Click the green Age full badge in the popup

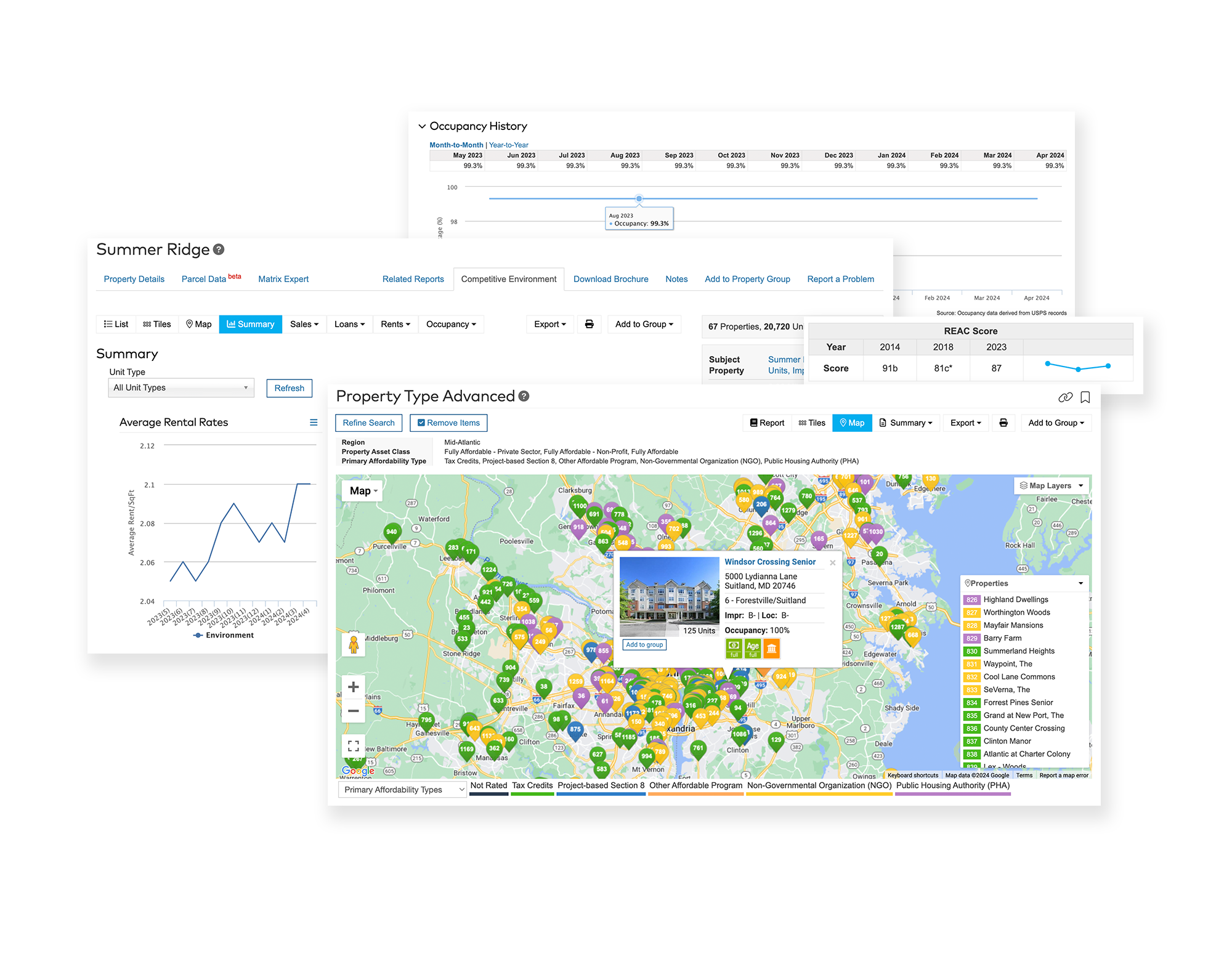tap(752, 648)
